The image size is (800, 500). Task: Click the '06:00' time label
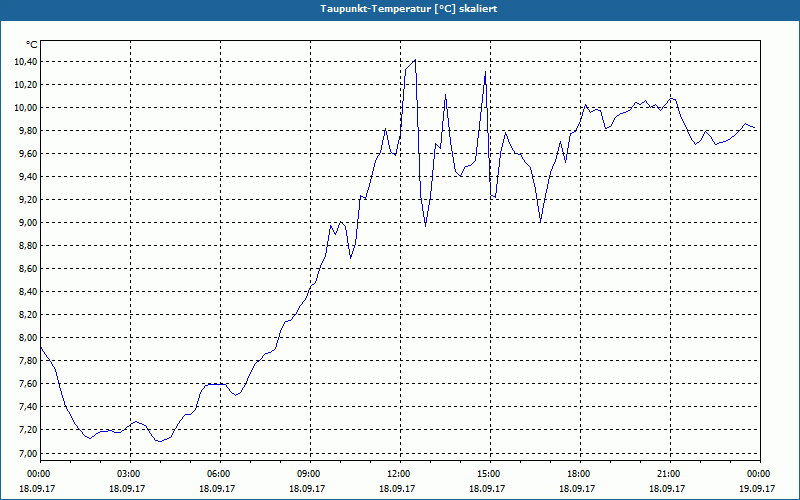220,474
